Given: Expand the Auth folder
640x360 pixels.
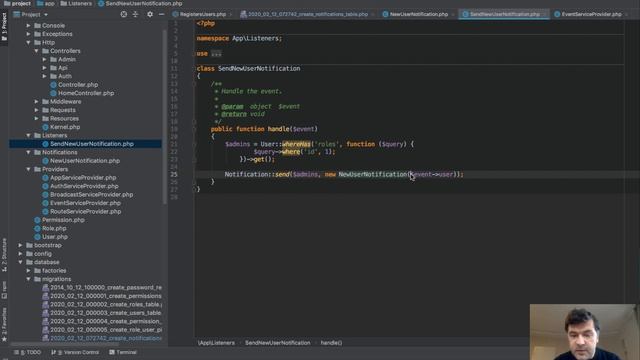Looking at the screenshot, I should [x=44, y=76].
